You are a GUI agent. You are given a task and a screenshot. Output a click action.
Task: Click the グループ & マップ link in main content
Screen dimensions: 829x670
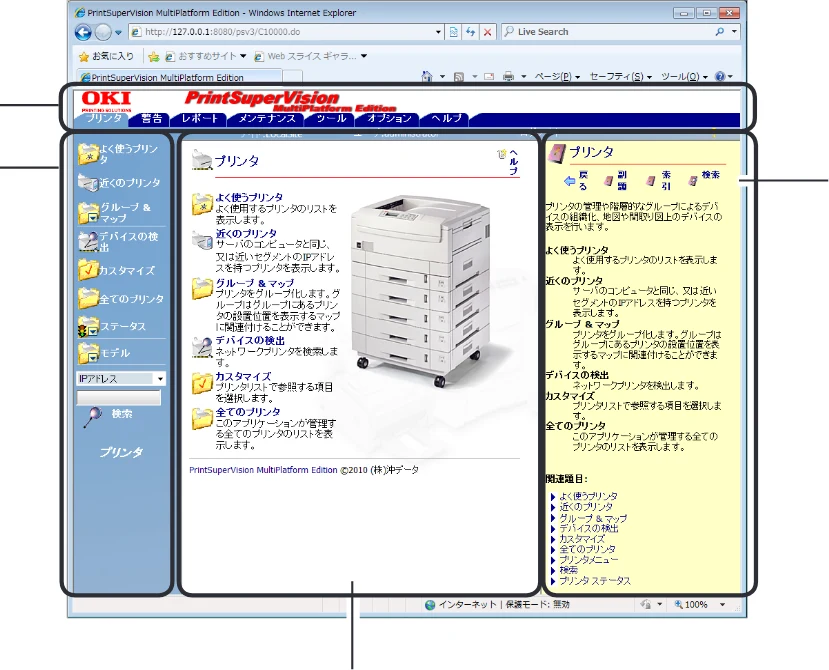point(255,283)
